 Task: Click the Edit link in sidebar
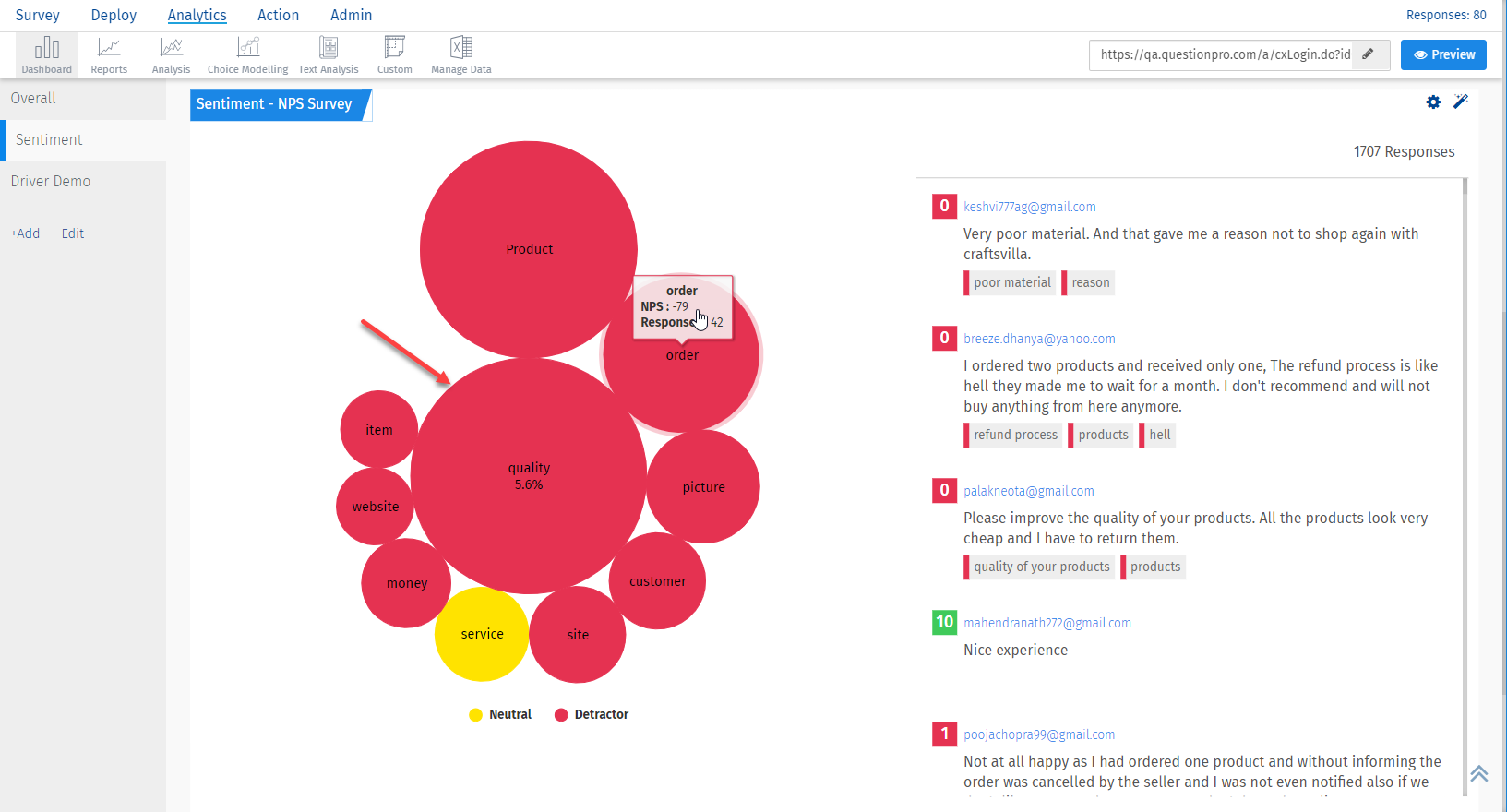click(73, 233)
